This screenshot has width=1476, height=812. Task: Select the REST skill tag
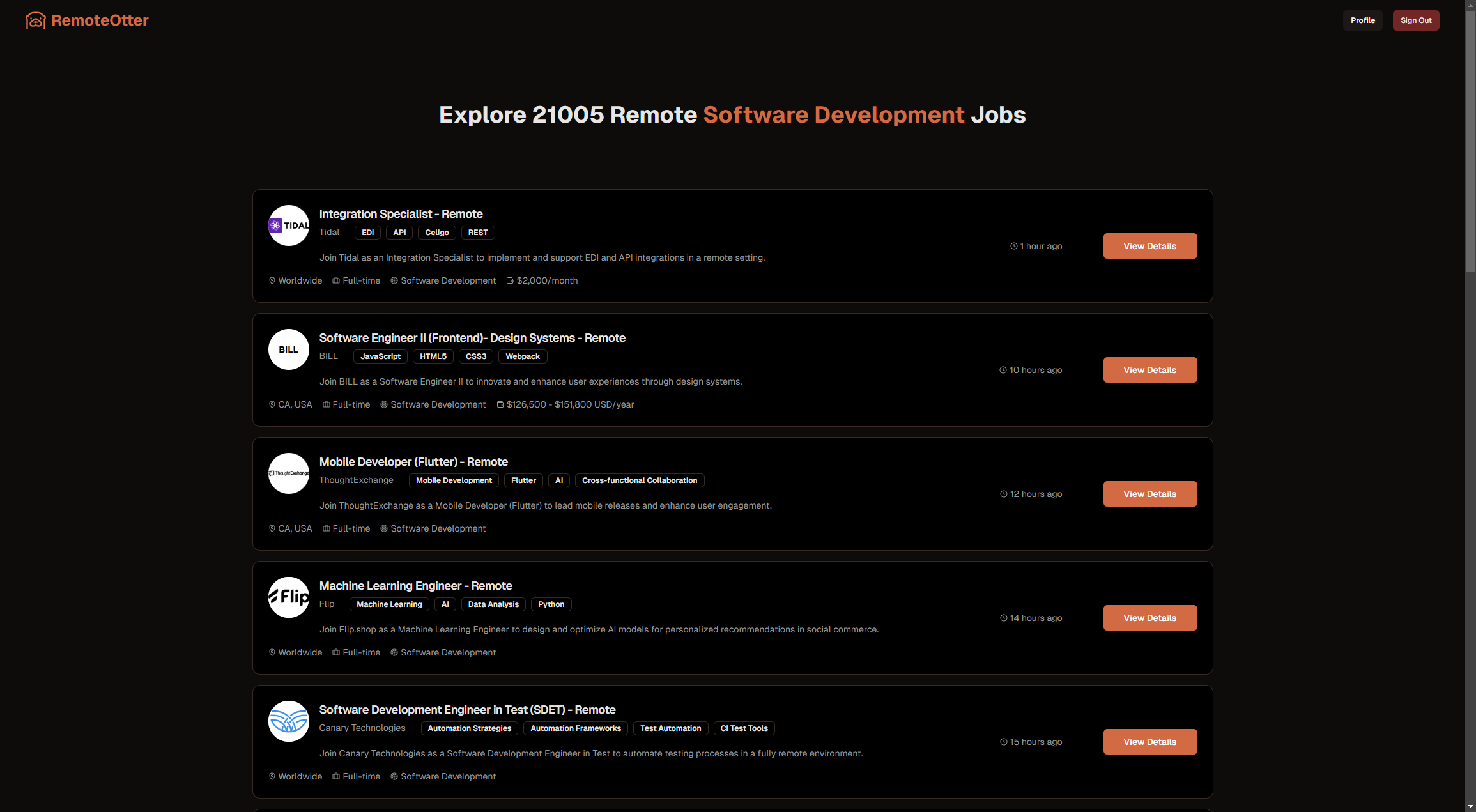[478, 233]
